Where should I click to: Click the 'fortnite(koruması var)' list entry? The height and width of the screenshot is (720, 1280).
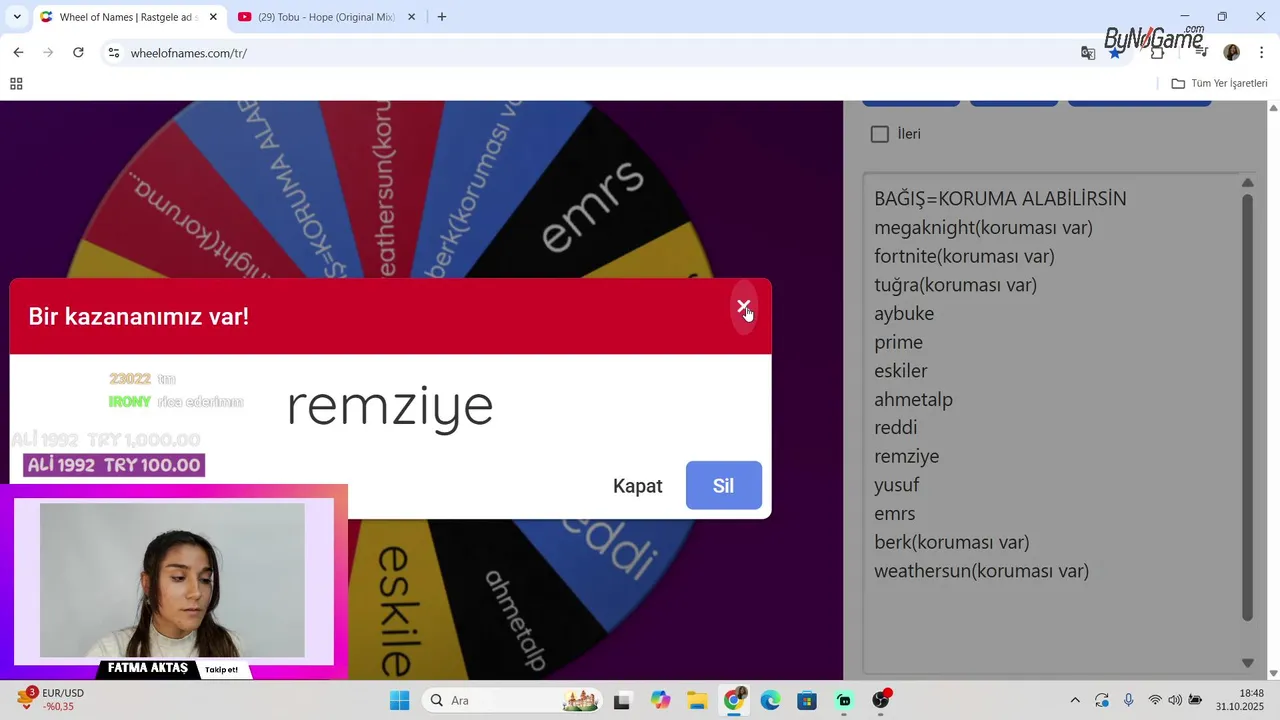click(x=964, y=256)
